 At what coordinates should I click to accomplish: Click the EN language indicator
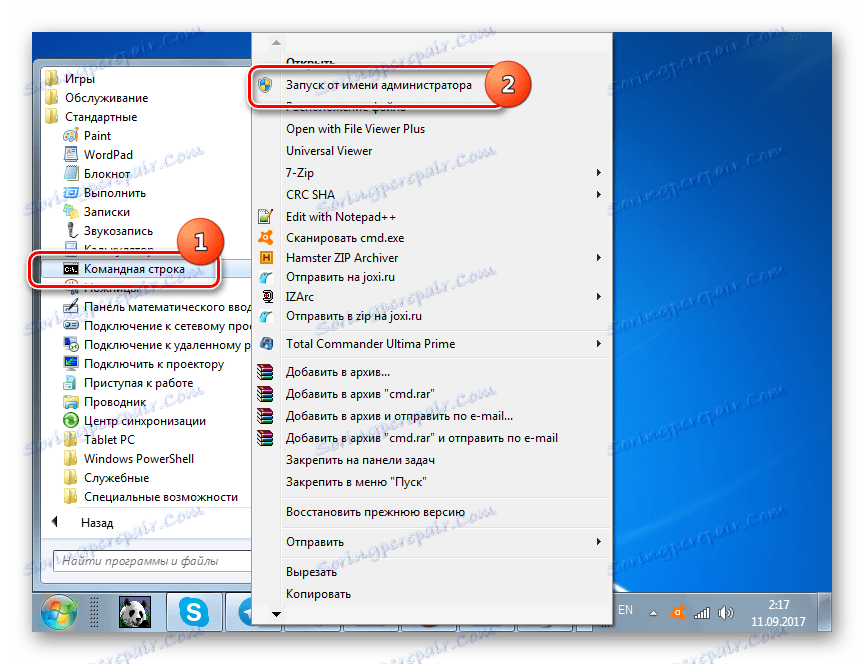(625, 610)
